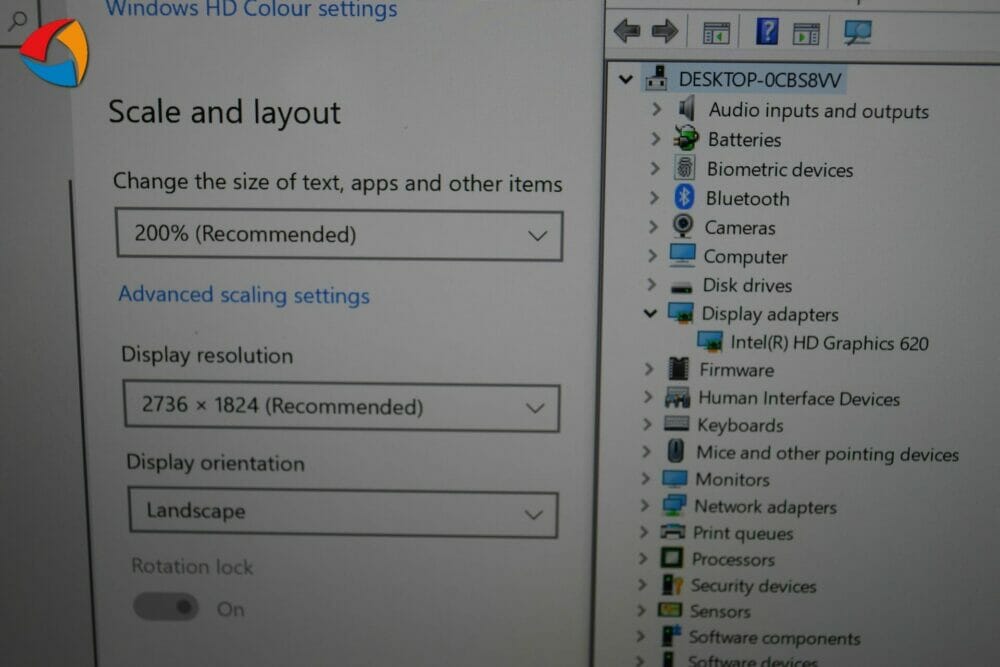Click the Batteries icon
This screenshot has width=1000, height=667.
686,137
